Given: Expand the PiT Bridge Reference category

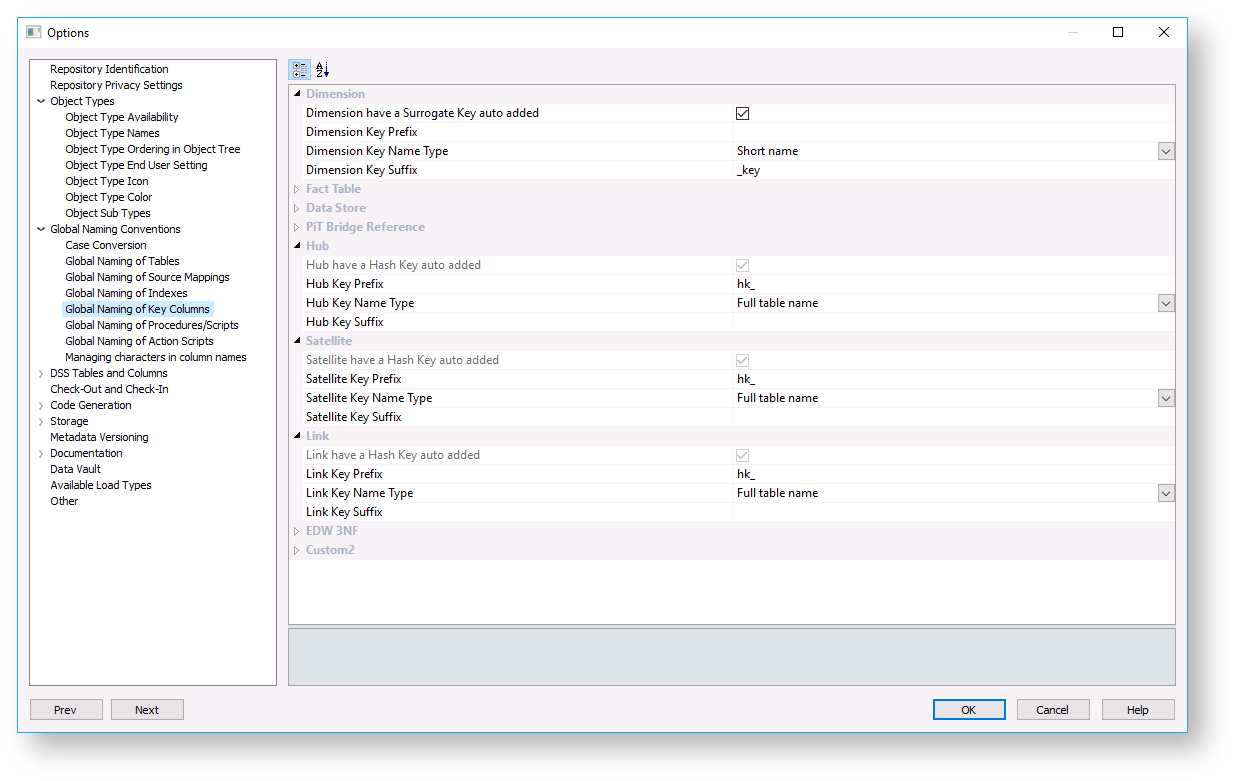Looking at the screenshot, I should coord(297,227).
